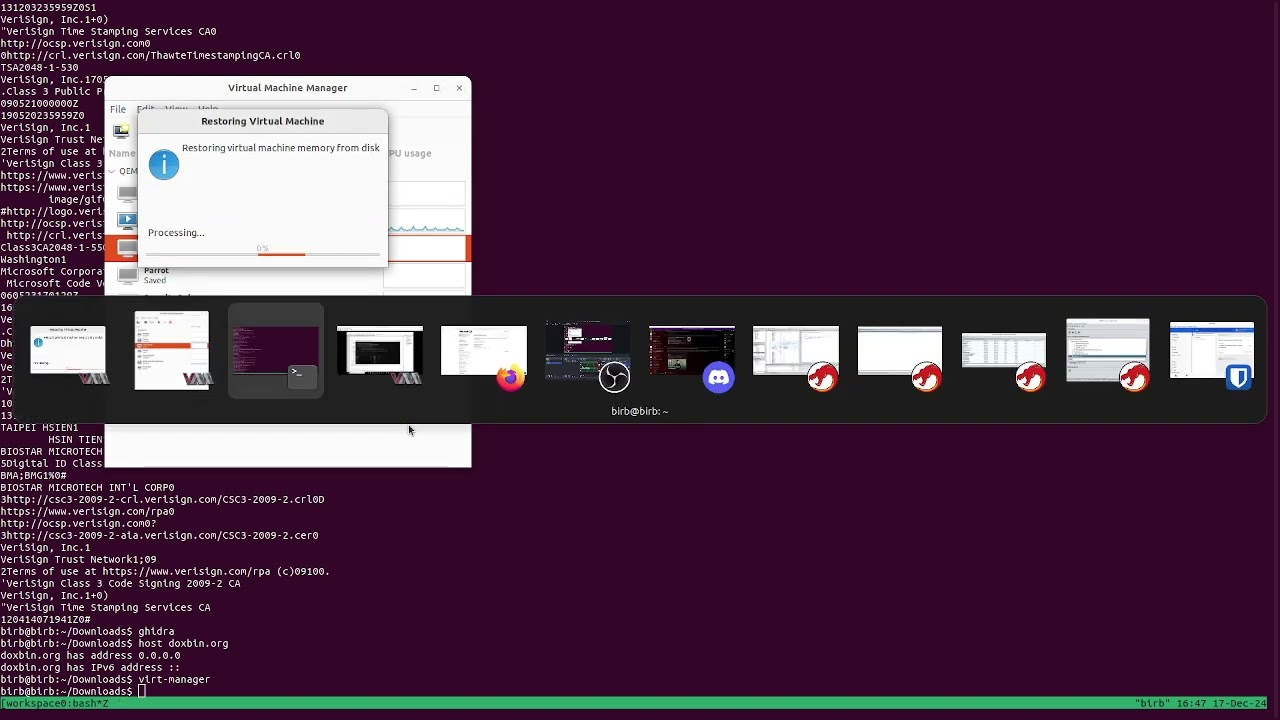Image resolution: width=1280 pixels, height=720 pixels.
Task: Click the monitor icon of highlighted VM row
Action: [127, 247]
